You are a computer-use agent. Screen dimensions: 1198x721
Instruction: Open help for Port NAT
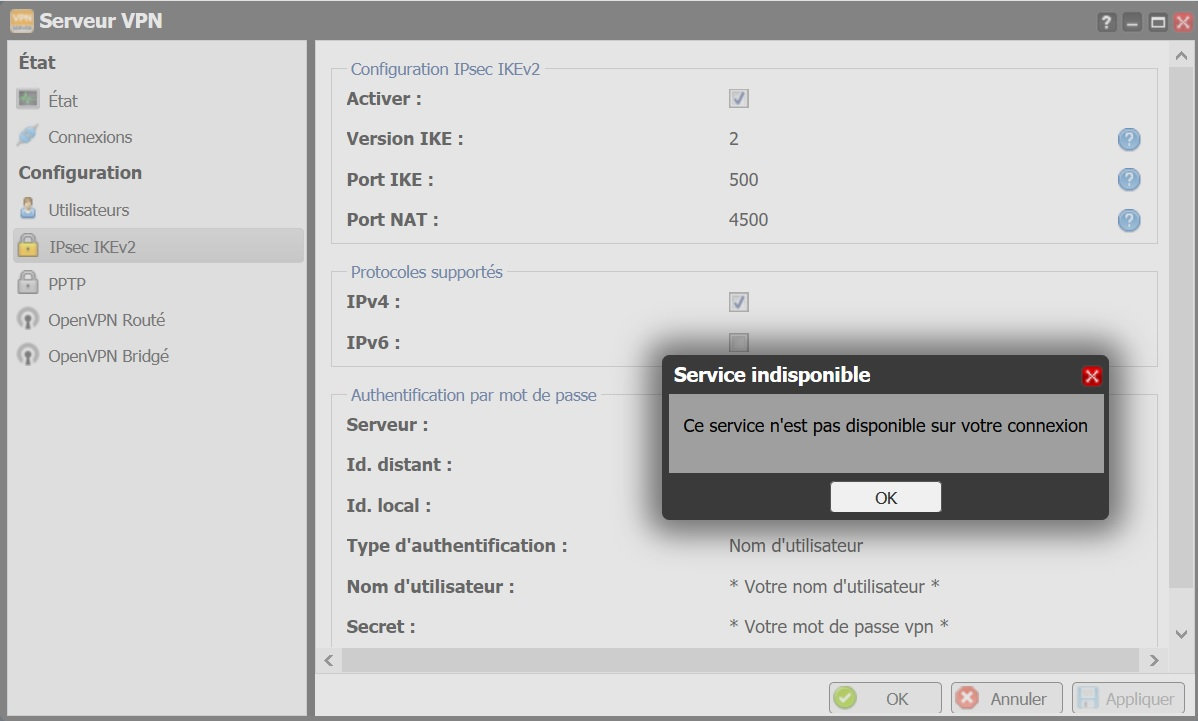1129,220
